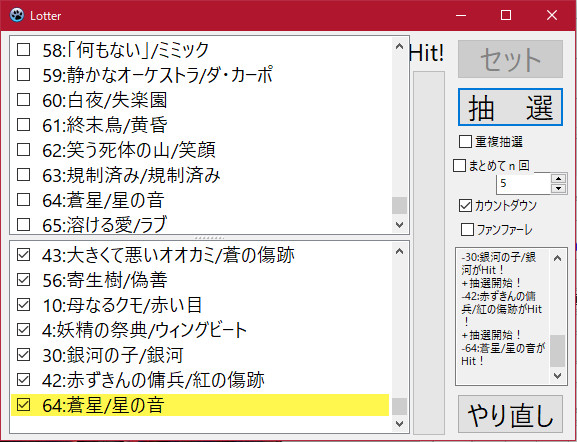Click the Hit! label
Viewport: 577px width, 442px height.
pos(427,53)
